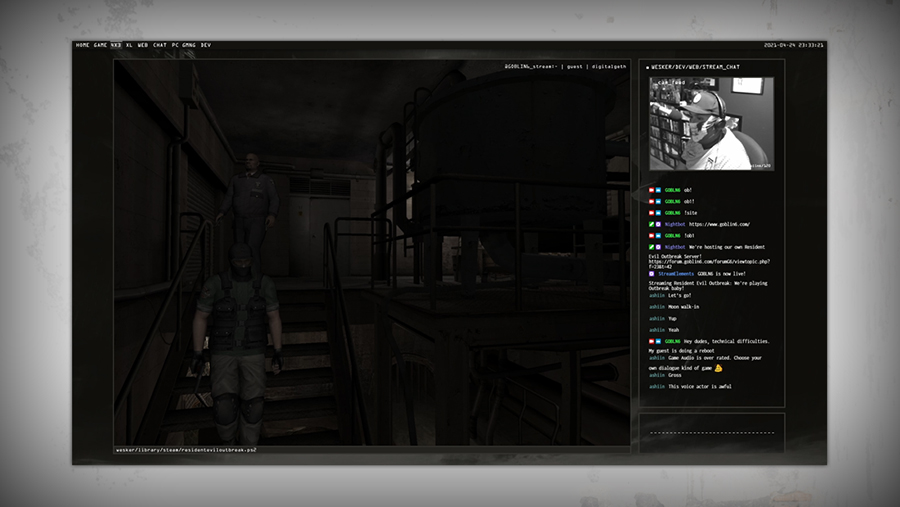The image size is (900, 507).
Task: Click the red badge beside GOBLN6 'ob!!' message
Action: (x=651, y=202)
